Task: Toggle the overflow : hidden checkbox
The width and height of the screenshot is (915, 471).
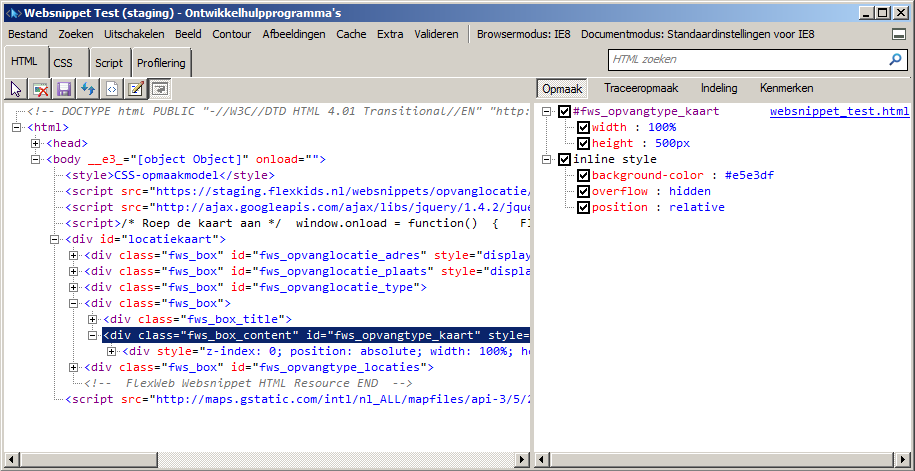Action: [x=583, y=191]
